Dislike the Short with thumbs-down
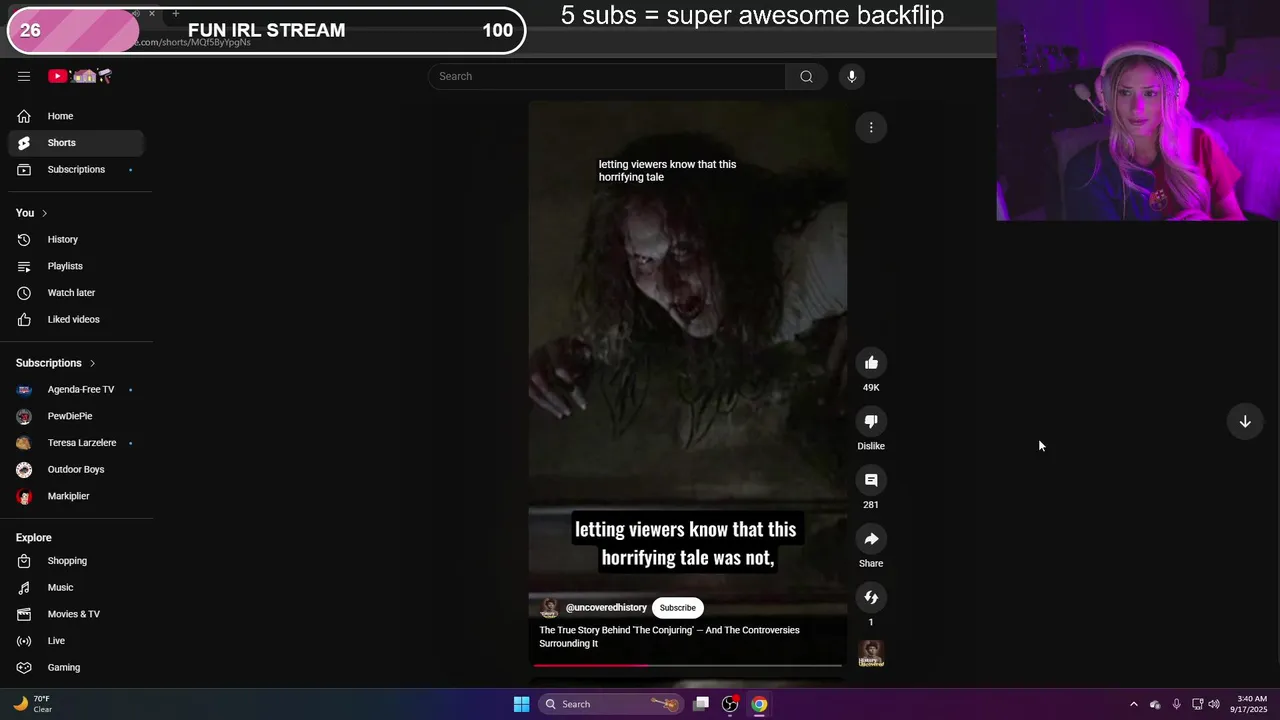1280x720 pixels. (871, 421)
